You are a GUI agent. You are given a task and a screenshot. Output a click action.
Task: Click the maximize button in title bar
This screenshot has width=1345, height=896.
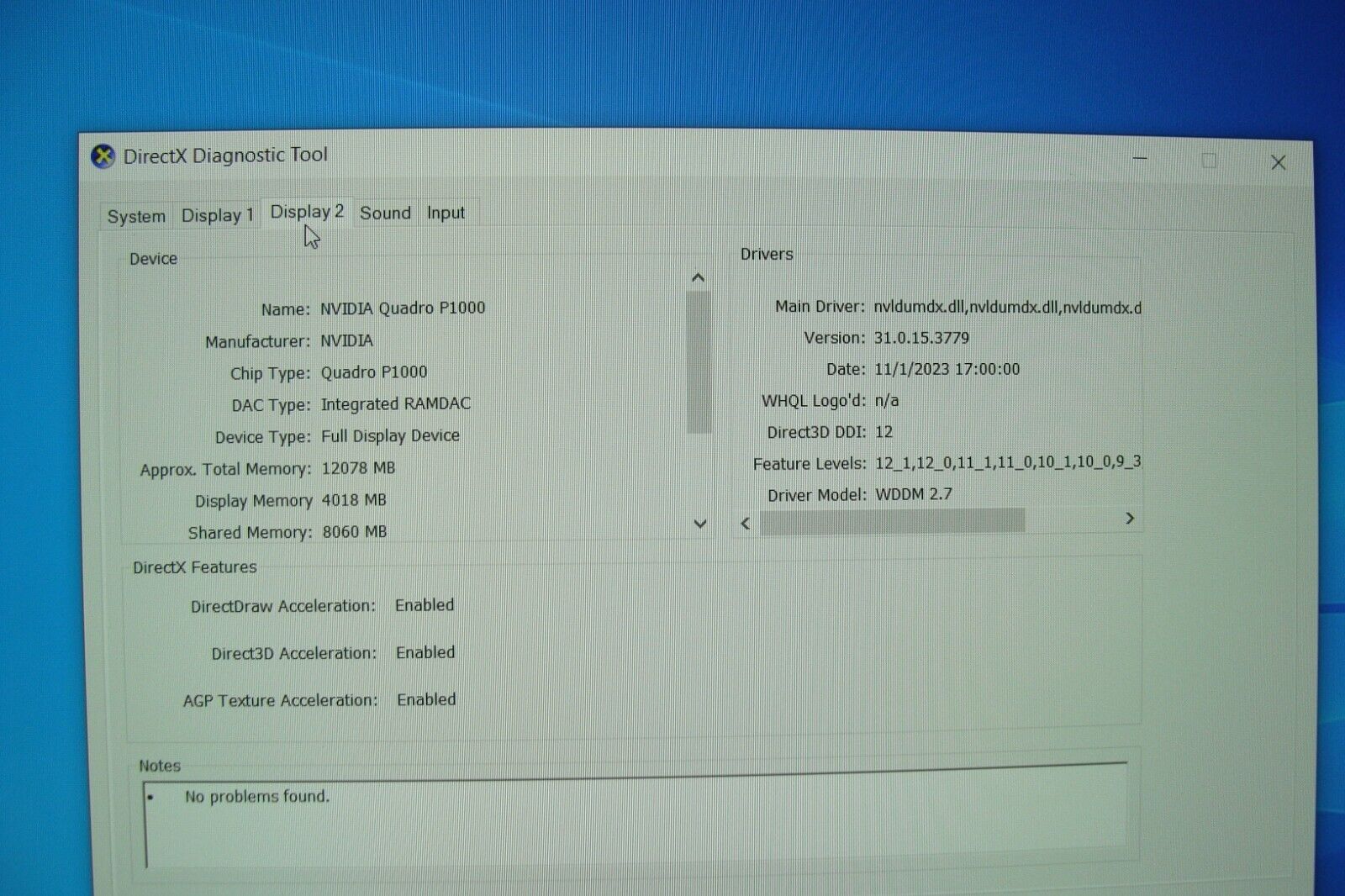(1209, 161)
